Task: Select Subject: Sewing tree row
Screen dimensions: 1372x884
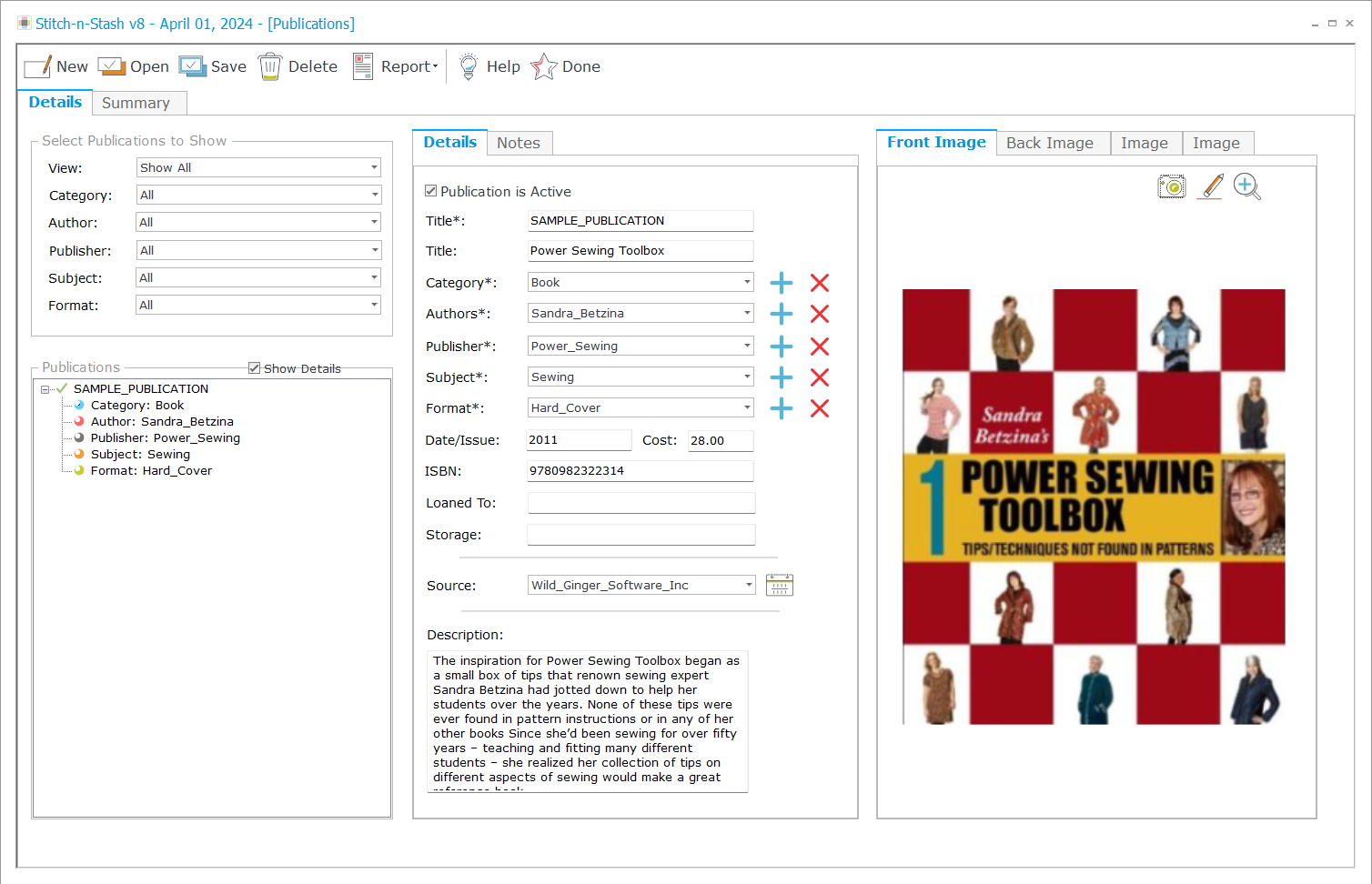Action: pyautogui.click(x=140, y=454)
